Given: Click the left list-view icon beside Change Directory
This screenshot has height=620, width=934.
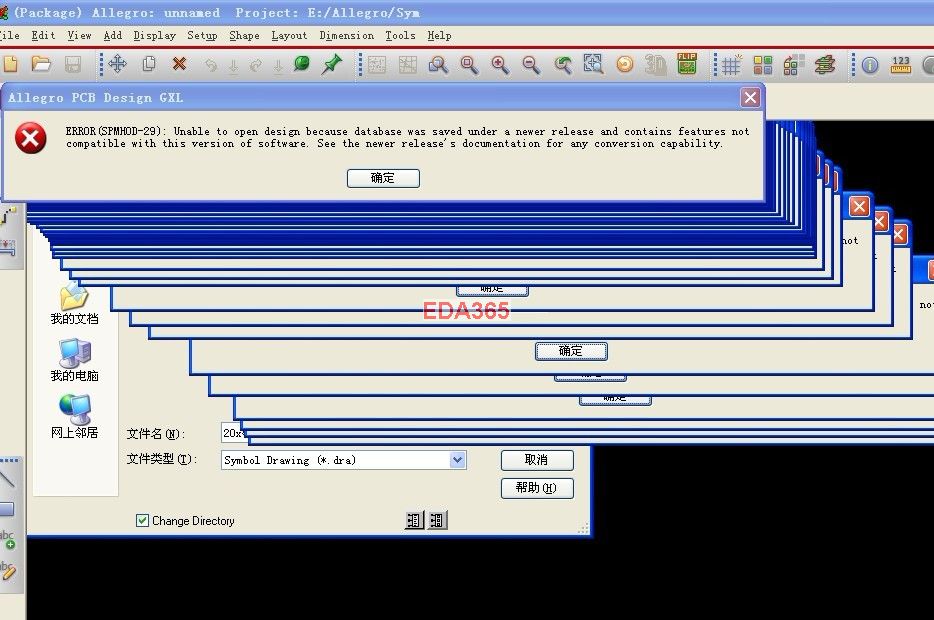Looking at the screenshot, I should (414, 521).
